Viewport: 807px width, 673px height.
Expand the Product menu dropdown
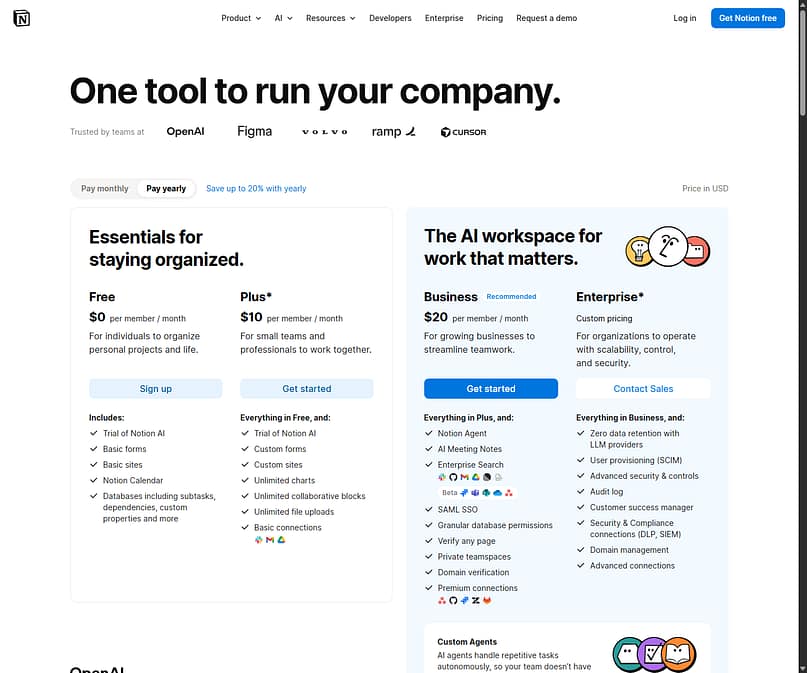tap(241, 18)
